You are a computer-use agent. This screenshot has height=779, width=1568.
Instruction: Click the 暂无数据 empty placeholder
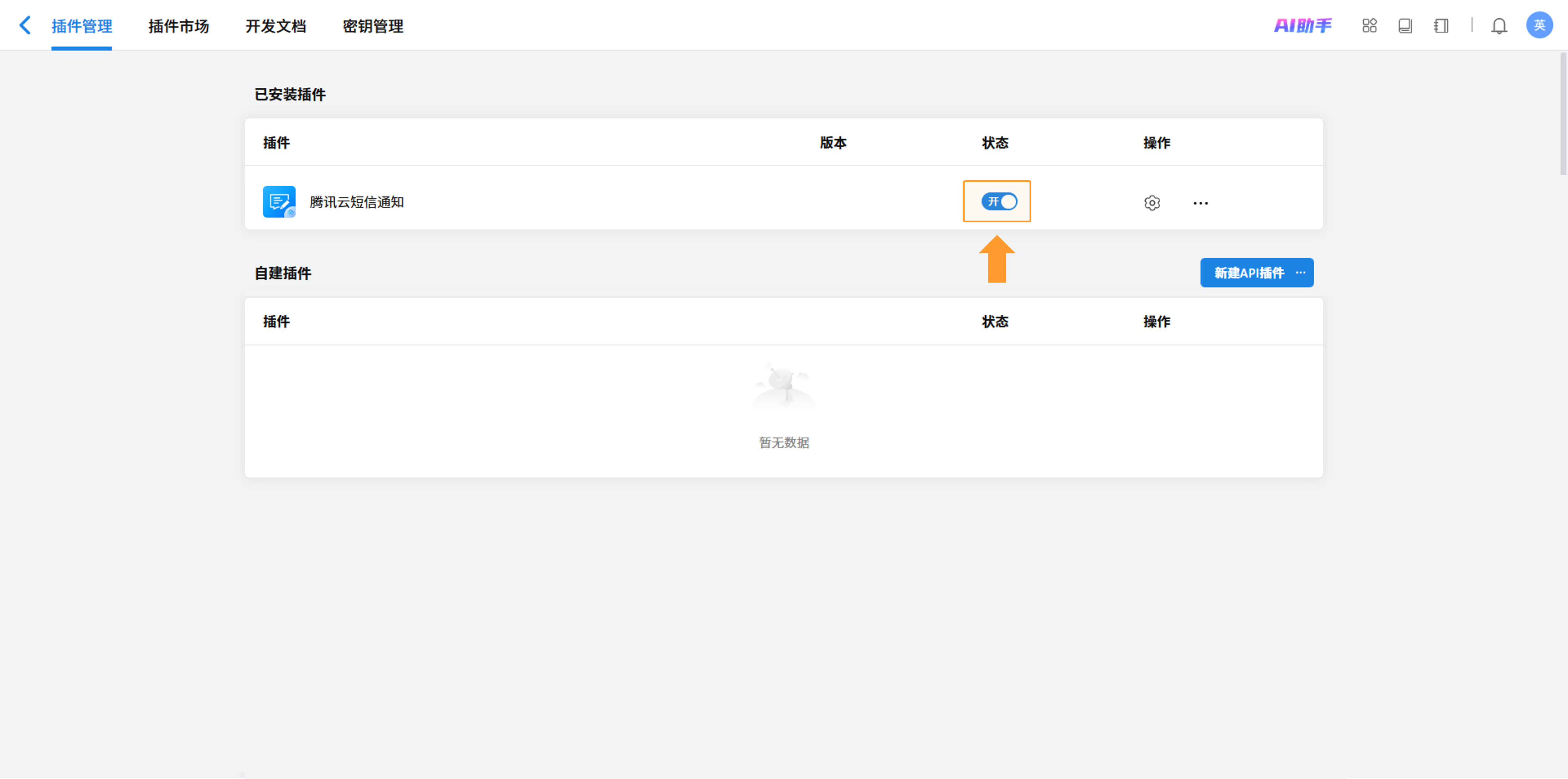click(783, 443)
